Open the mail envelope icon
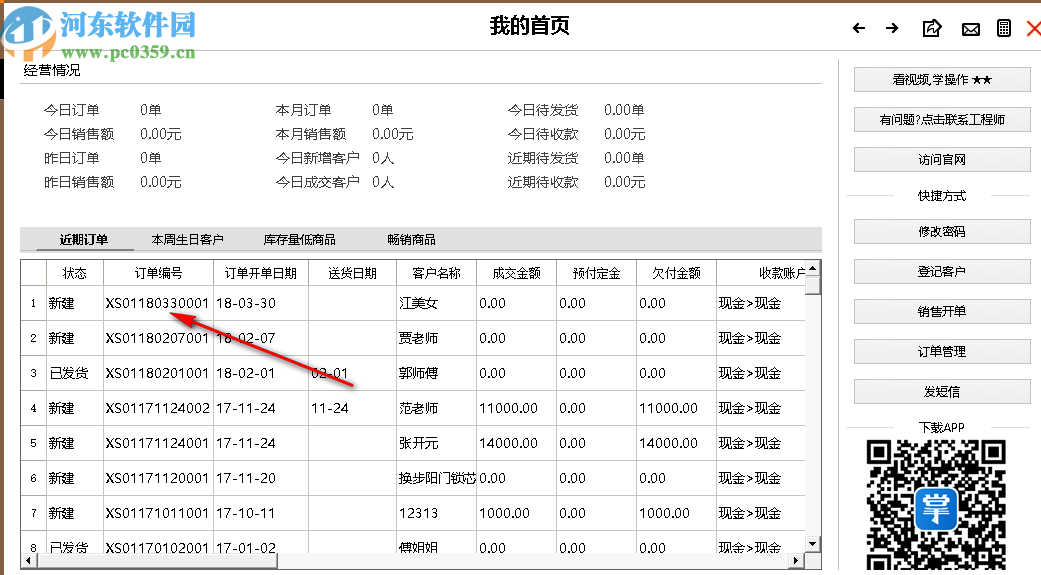The width and height of the screenshot is (1041, 575). point(971,29)
